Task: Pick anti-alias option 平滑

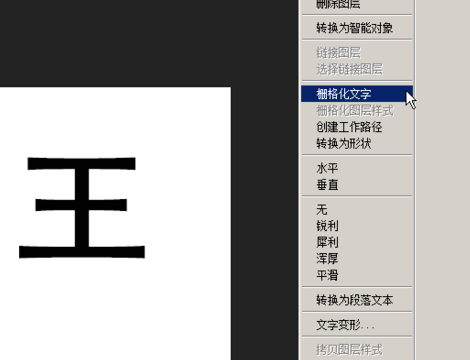Action: 357,275
